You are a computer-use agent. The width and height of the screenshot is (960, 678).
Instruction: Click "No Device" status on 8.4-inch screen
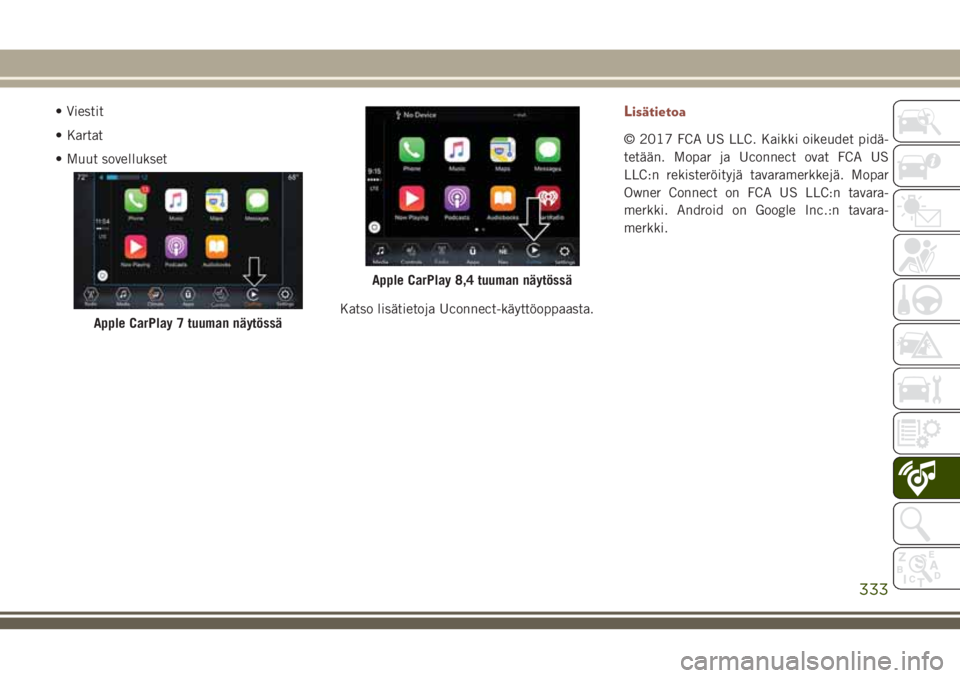pos(416,115)
